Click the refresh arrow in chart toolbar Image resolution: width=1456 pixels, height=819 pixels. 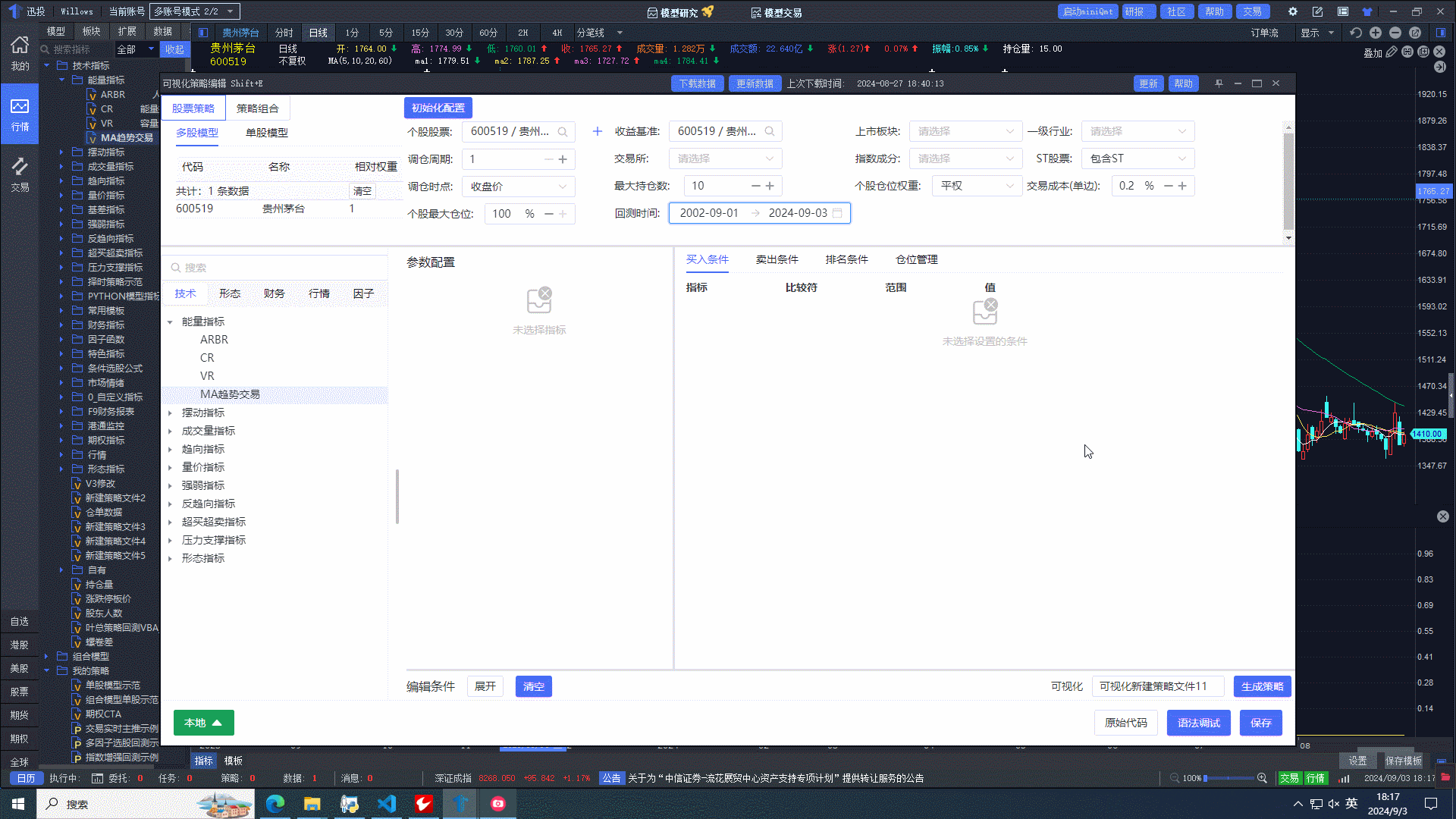point(1356,33)
